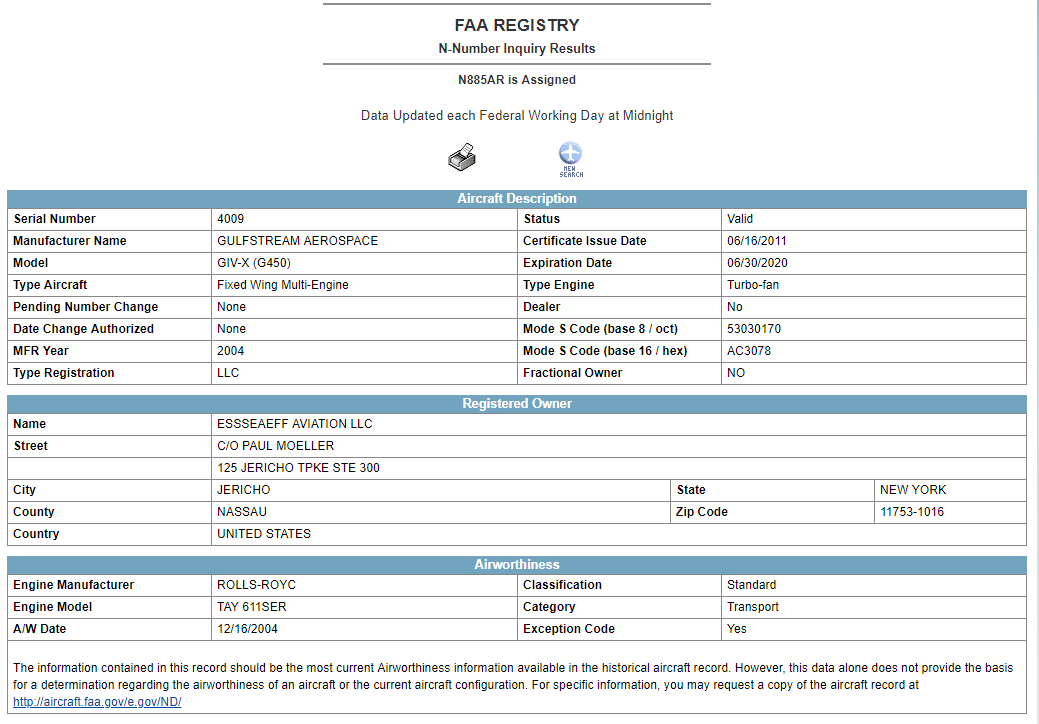
Task: Select address 125 JERICHO TPKE STE 300
Action: click(x=298, y=468)
